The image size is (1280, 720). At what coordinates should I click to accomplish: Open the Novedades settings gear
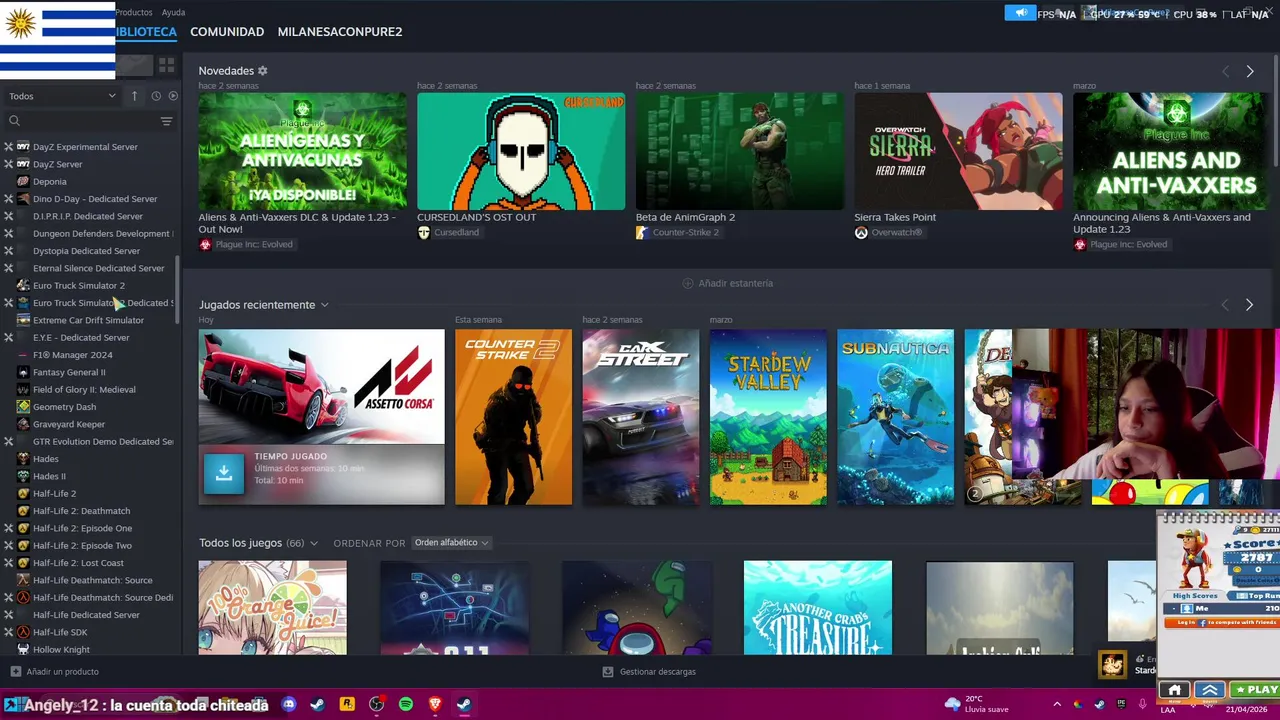click(263, 71)
